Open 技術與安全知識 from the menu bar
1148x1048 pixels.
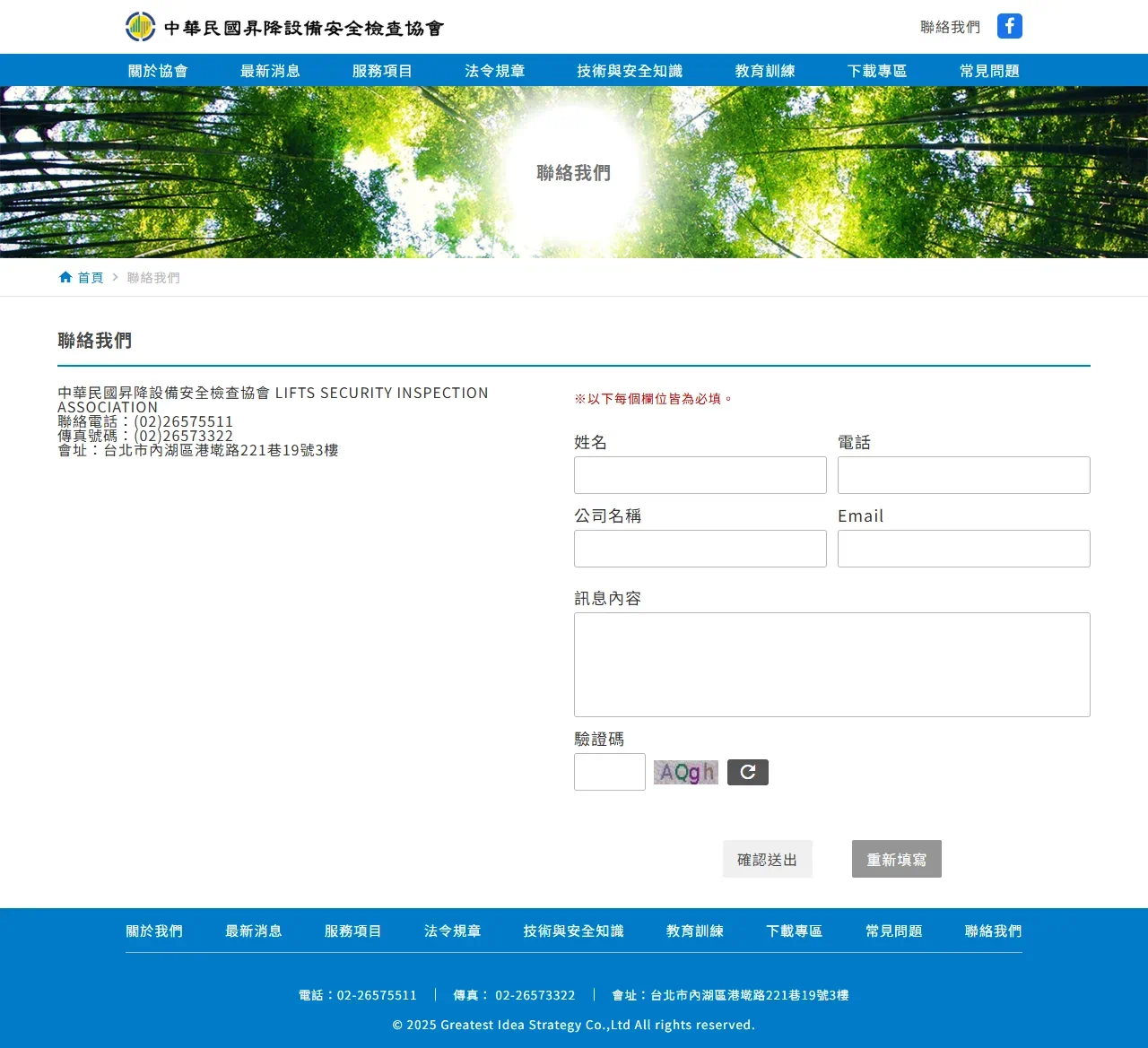tap(630, 70)
